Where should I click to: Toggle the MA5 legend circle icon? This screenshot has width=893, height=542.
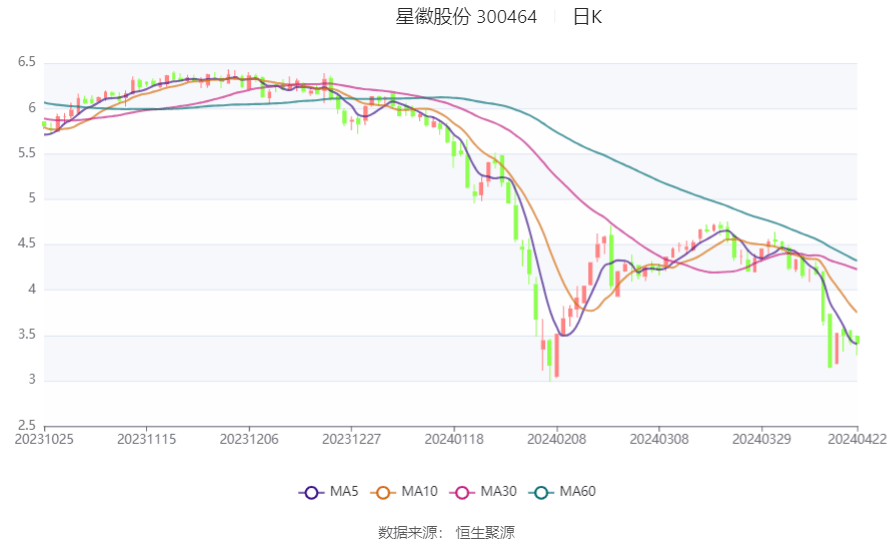click(x=311, y=492)
